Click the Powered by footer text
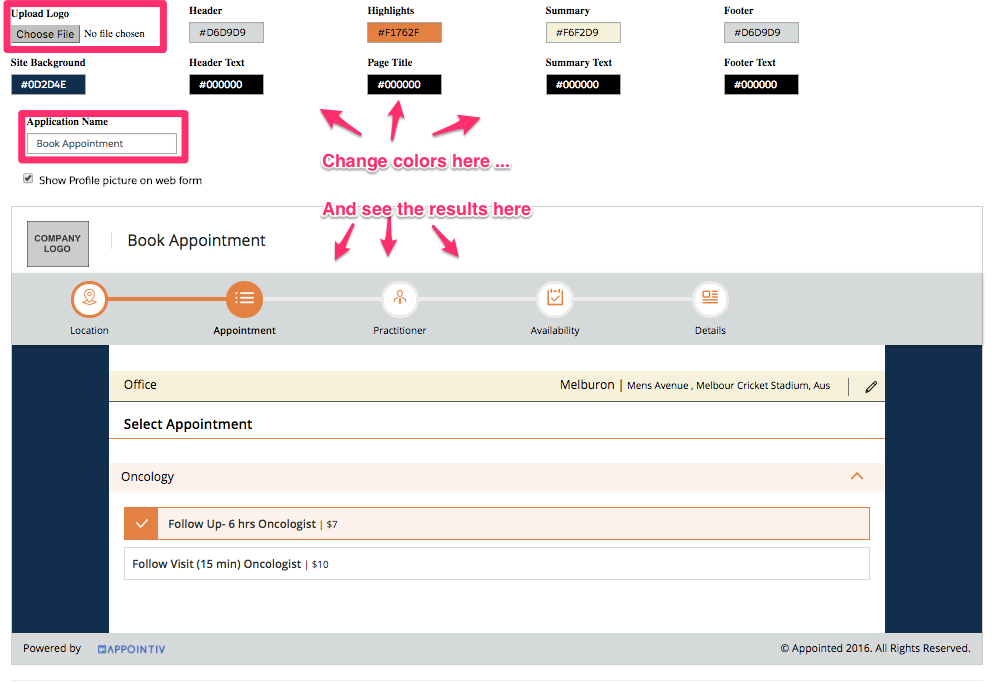Screen dimensions: 997x682 [52, 648]
